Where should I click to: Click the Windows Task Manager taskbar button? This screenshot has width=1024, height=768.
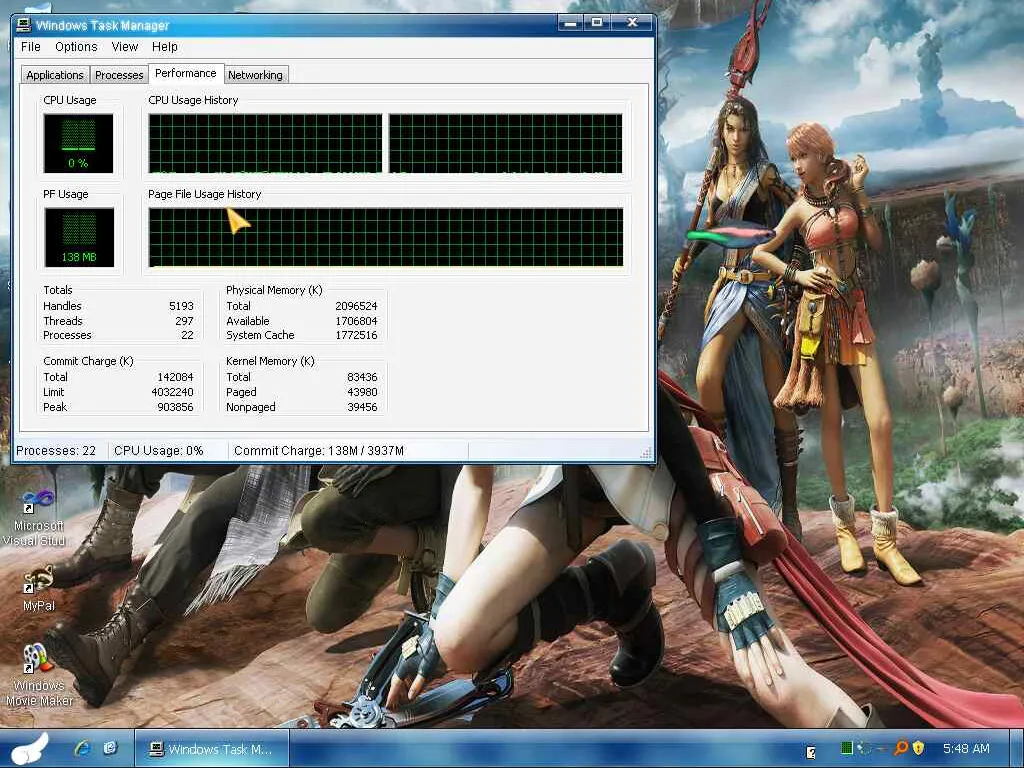211,749
